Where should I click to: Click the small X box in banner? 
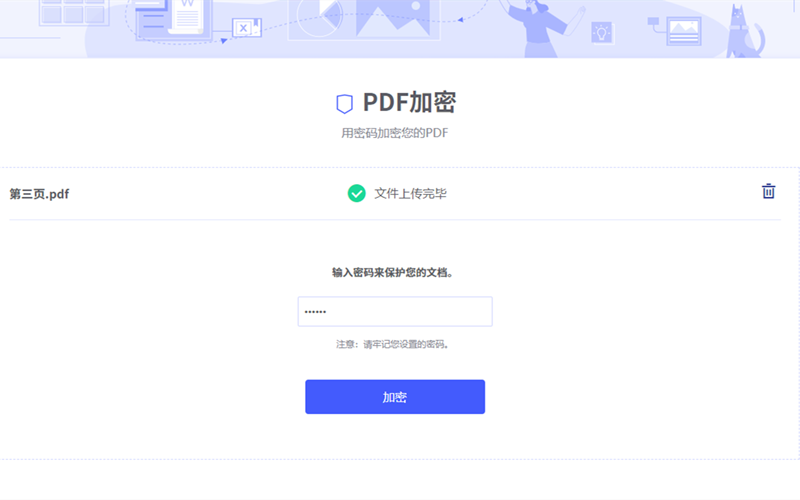245,28
